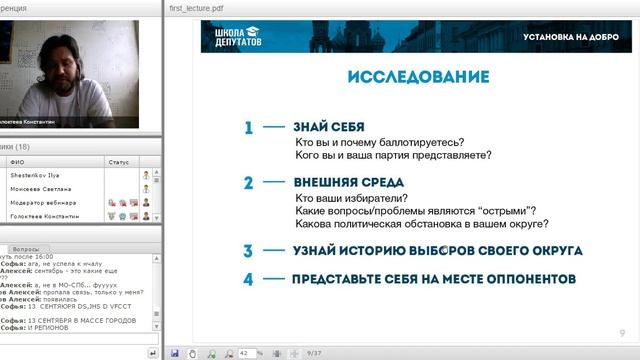Click slide item ВНЕШНЯЯ СРЕДА
The width and height of the screenshot is (640, 360).
coord(349,182)
